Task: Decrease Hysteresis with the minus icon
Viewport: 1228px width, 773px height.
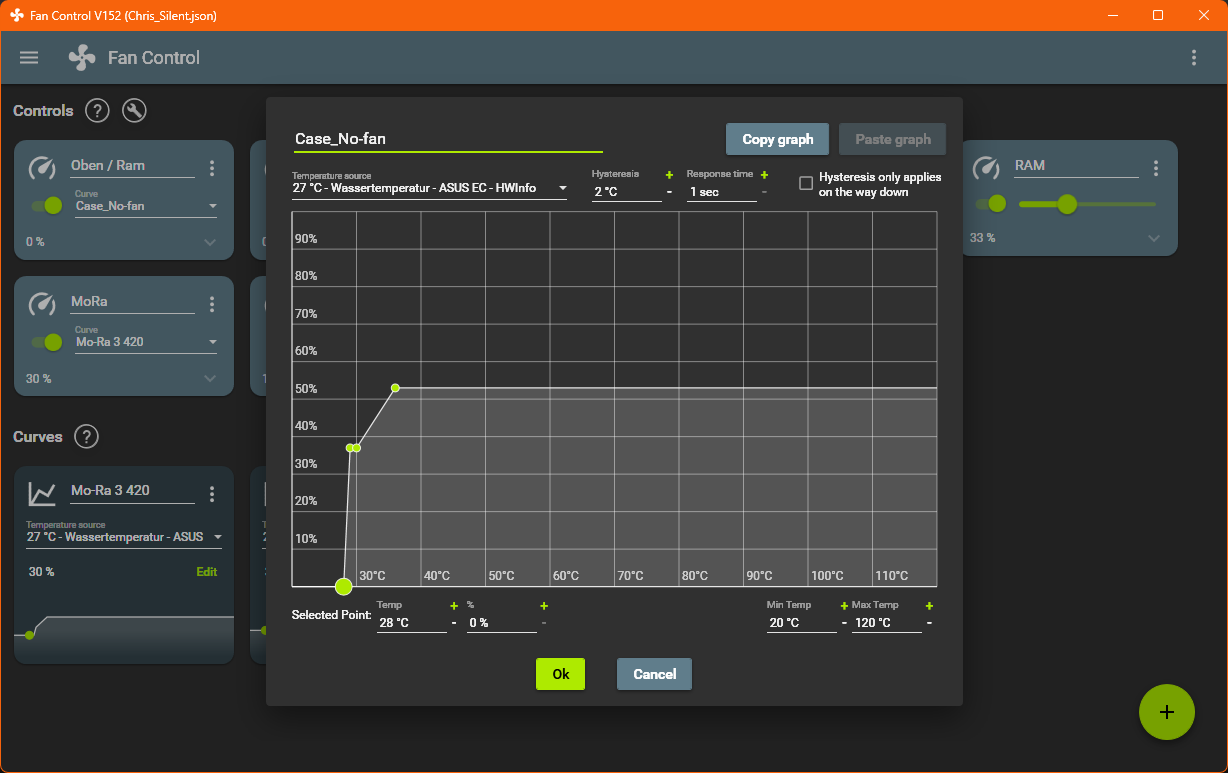Action: tap(669, 191)
